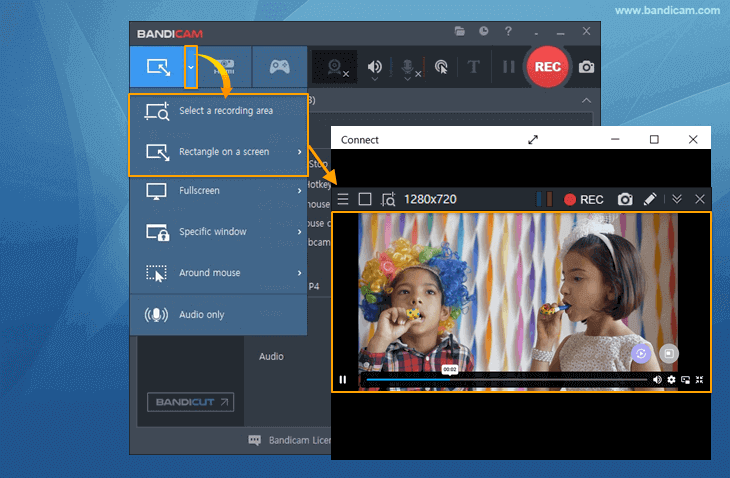Pause the video in the player
Screen dimensions: 730x478
[343, 380]
